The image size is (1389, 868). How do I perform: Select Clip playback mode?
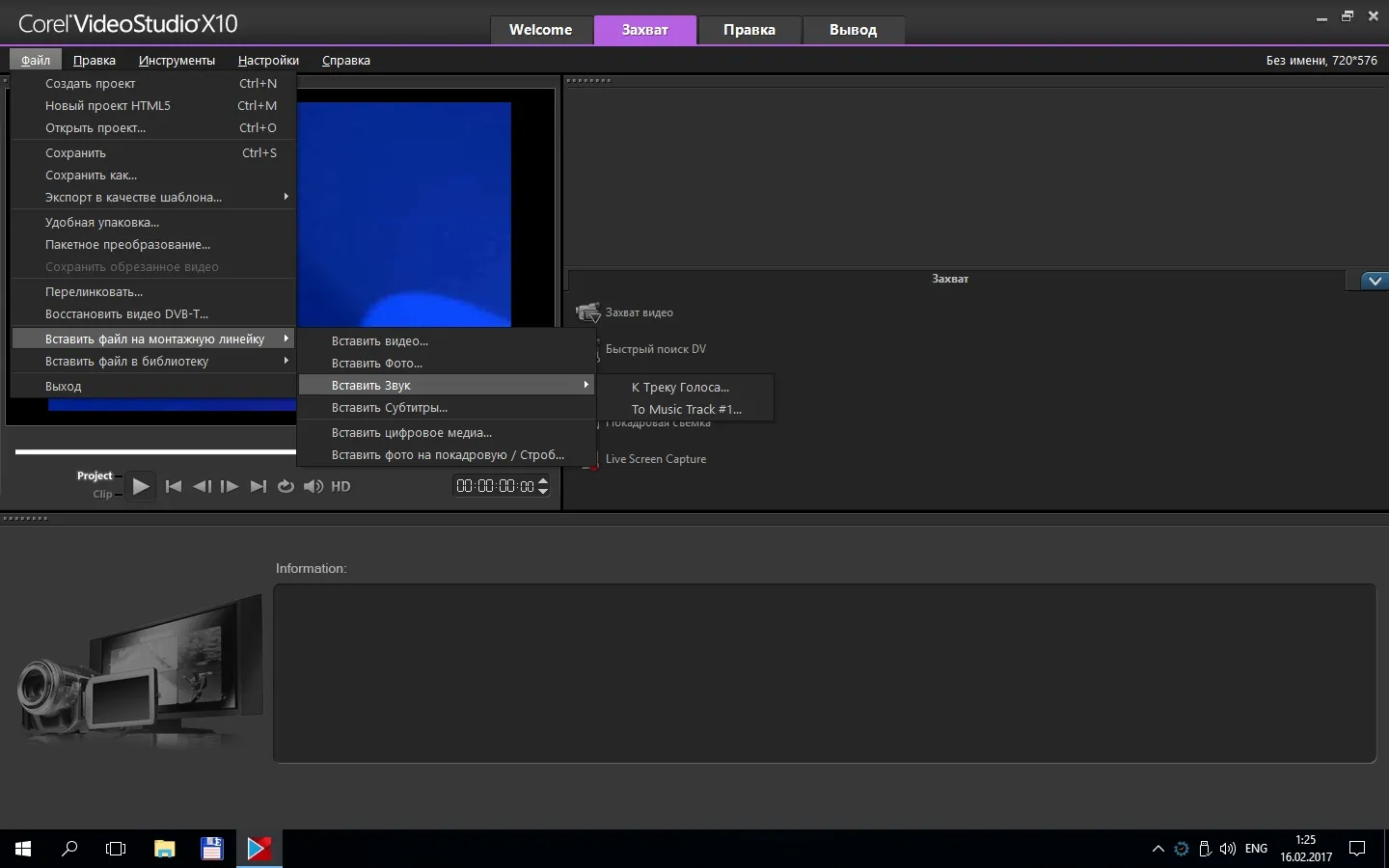coord(102,494)
